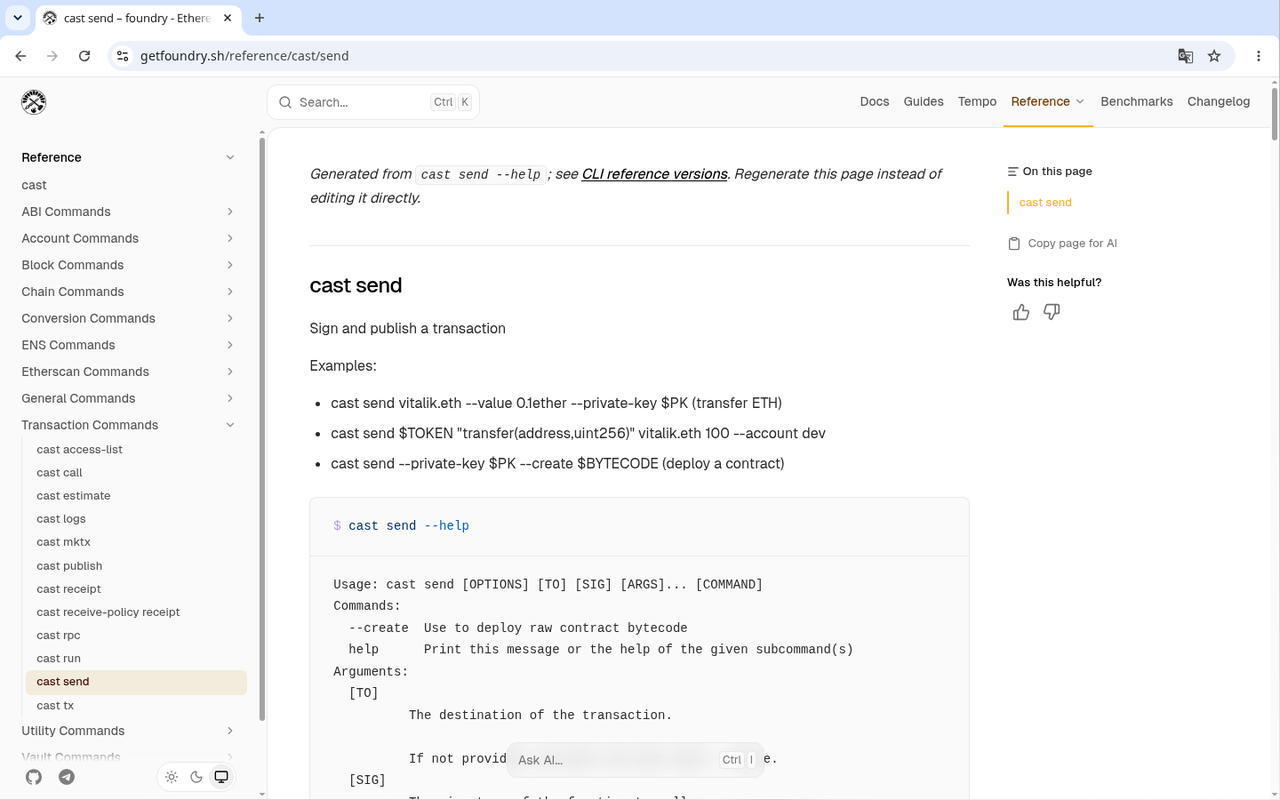
Task: Open cast call in sidebar
Action: click(60, 473)
